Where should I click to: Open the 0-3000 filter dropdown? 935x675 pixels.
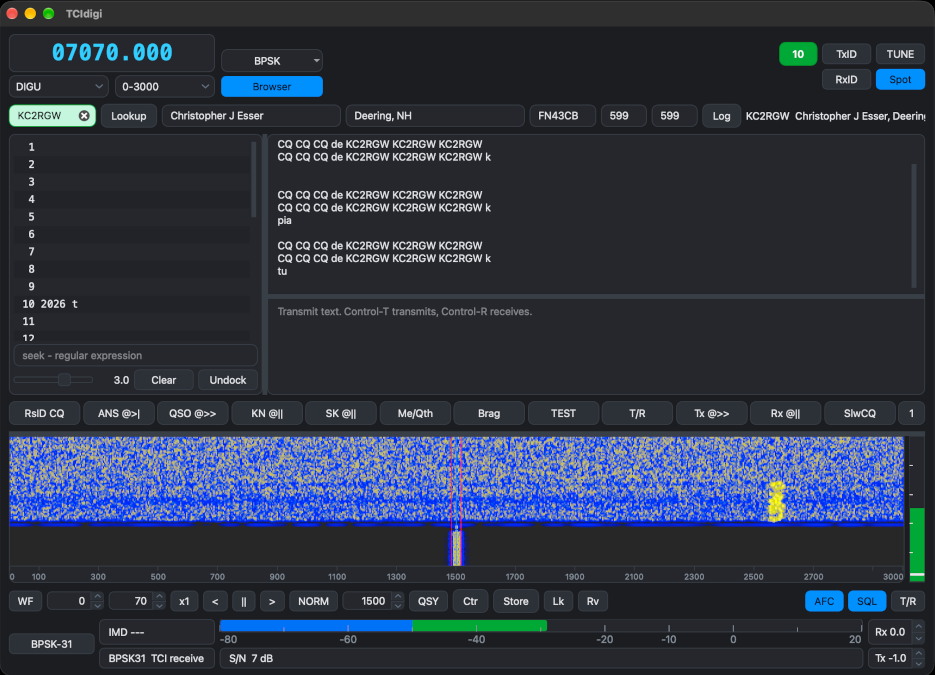[x=165, y=86]
